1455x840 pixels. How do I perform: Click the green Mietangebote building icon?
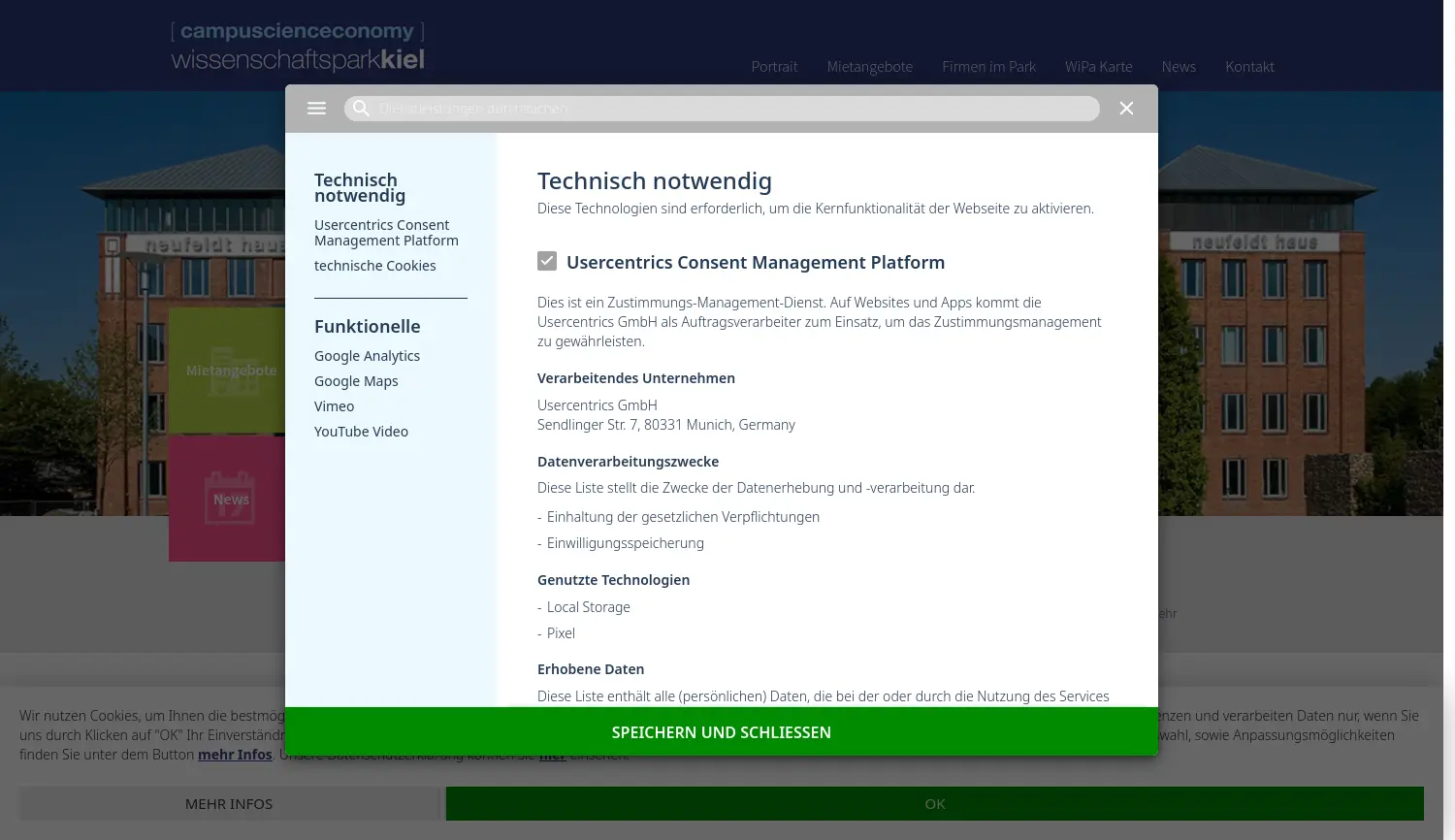[x=231, y=369]
